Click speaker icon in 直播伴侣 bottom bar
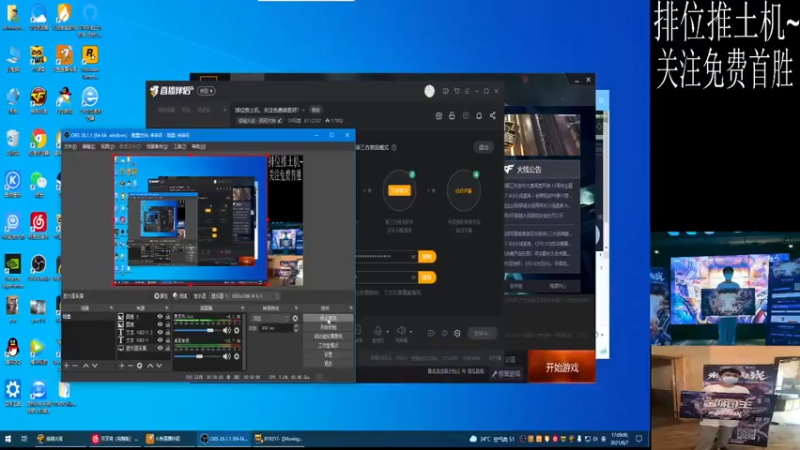This screenshot has width=800, height=450. pos(401,331)
